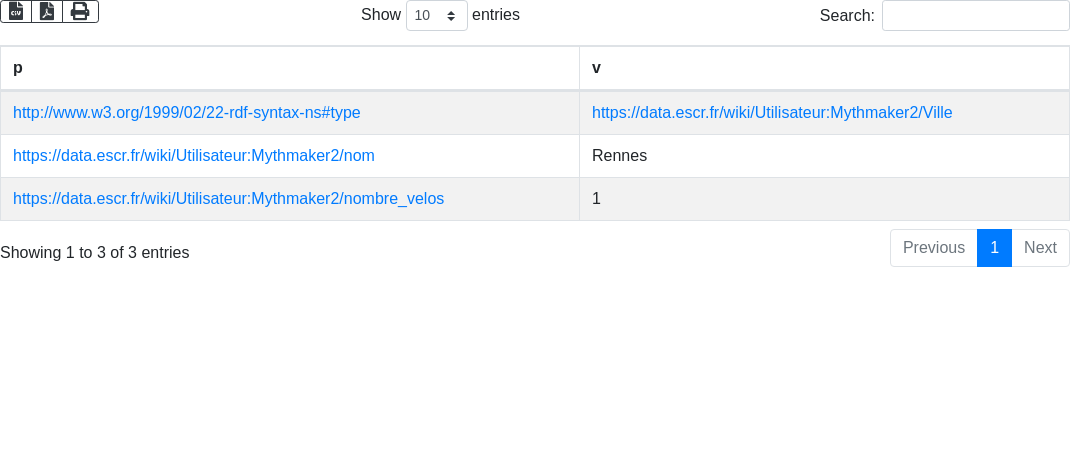Click the entries label after the dropdown
Image resolution: width=1070 pixels, height=450 pixels.
pos(496,15)
